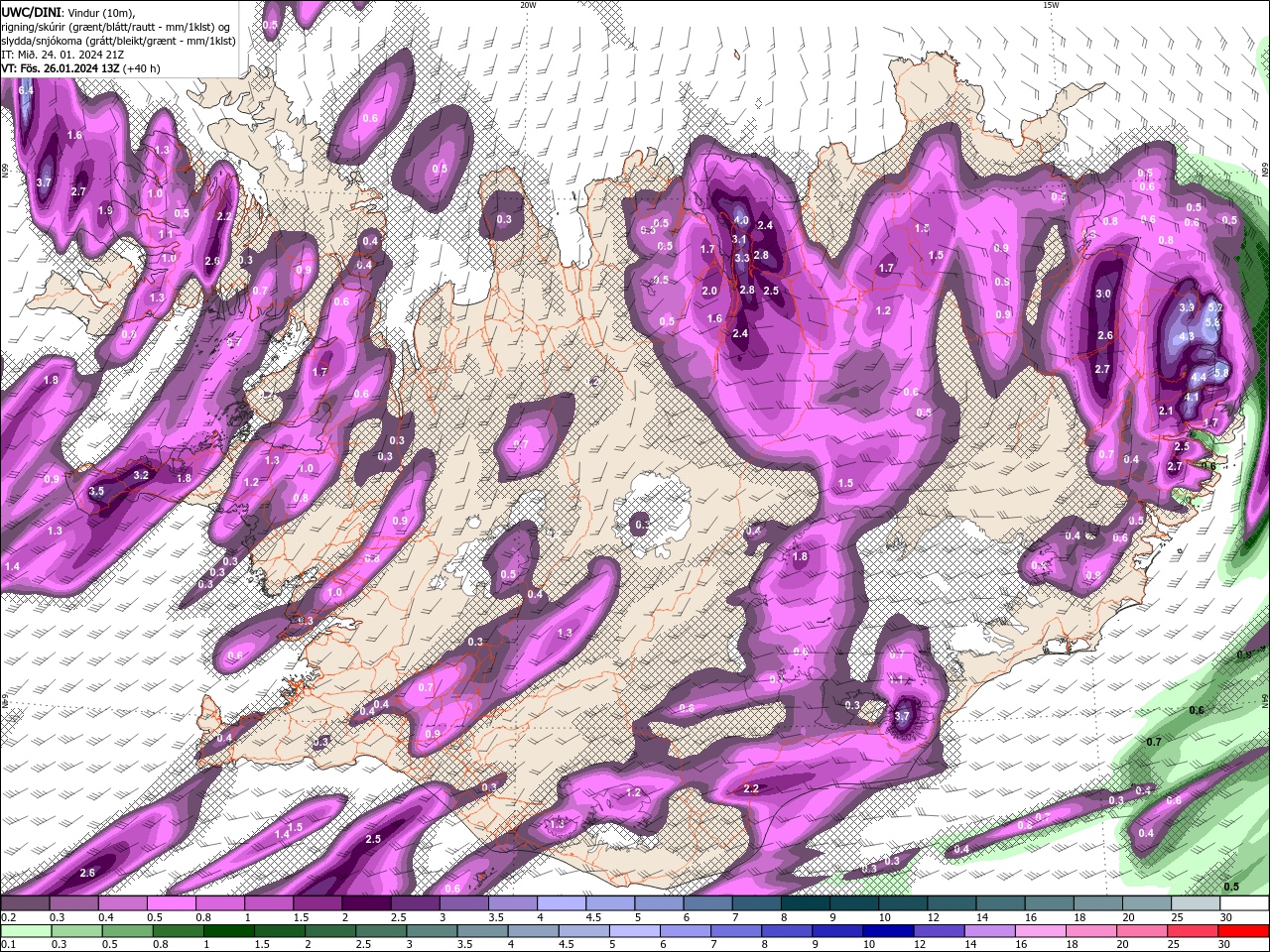Click the dark purple 2 swatch in snow legend

pyautogui.click(x=366, y=903)
